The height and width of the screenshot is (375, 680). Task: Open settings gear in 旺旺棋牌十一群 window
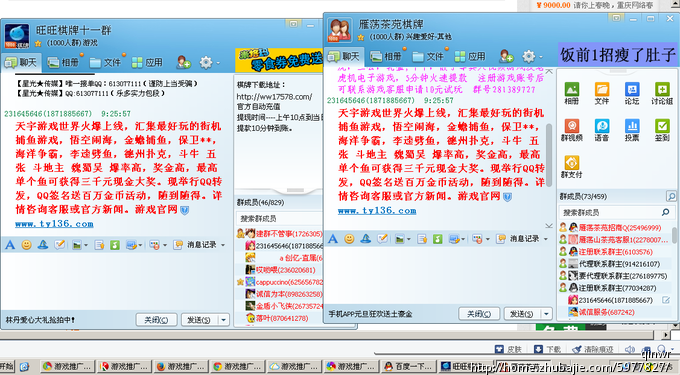pos(206,63)
